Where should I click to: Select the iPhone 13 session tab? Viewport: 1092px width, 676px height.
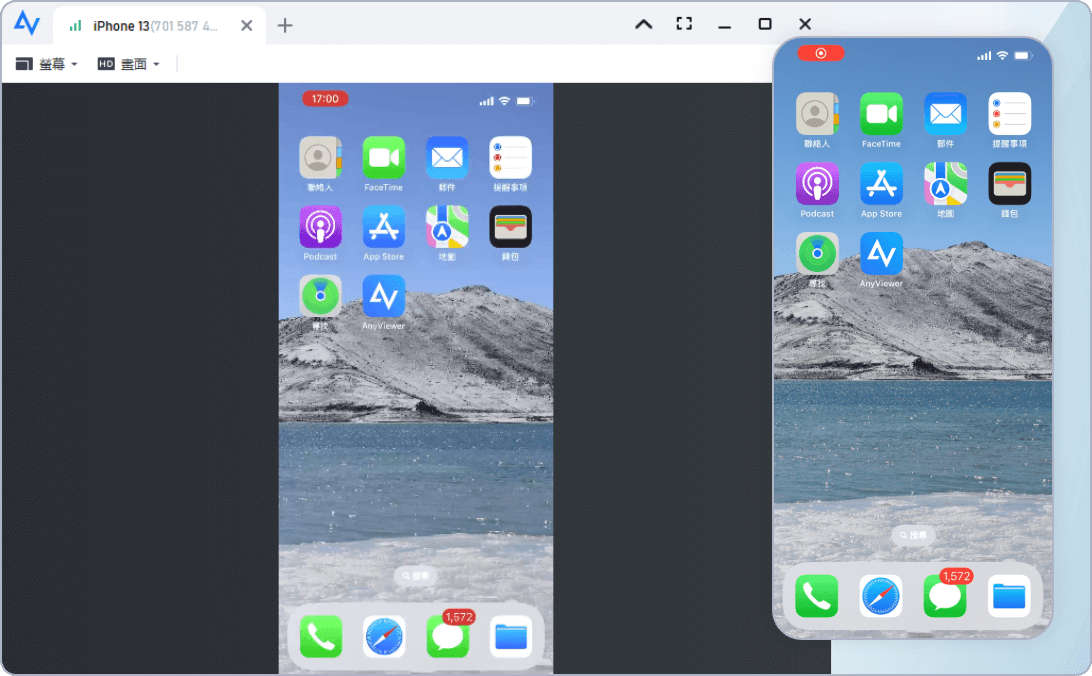[x=159, y=26]
